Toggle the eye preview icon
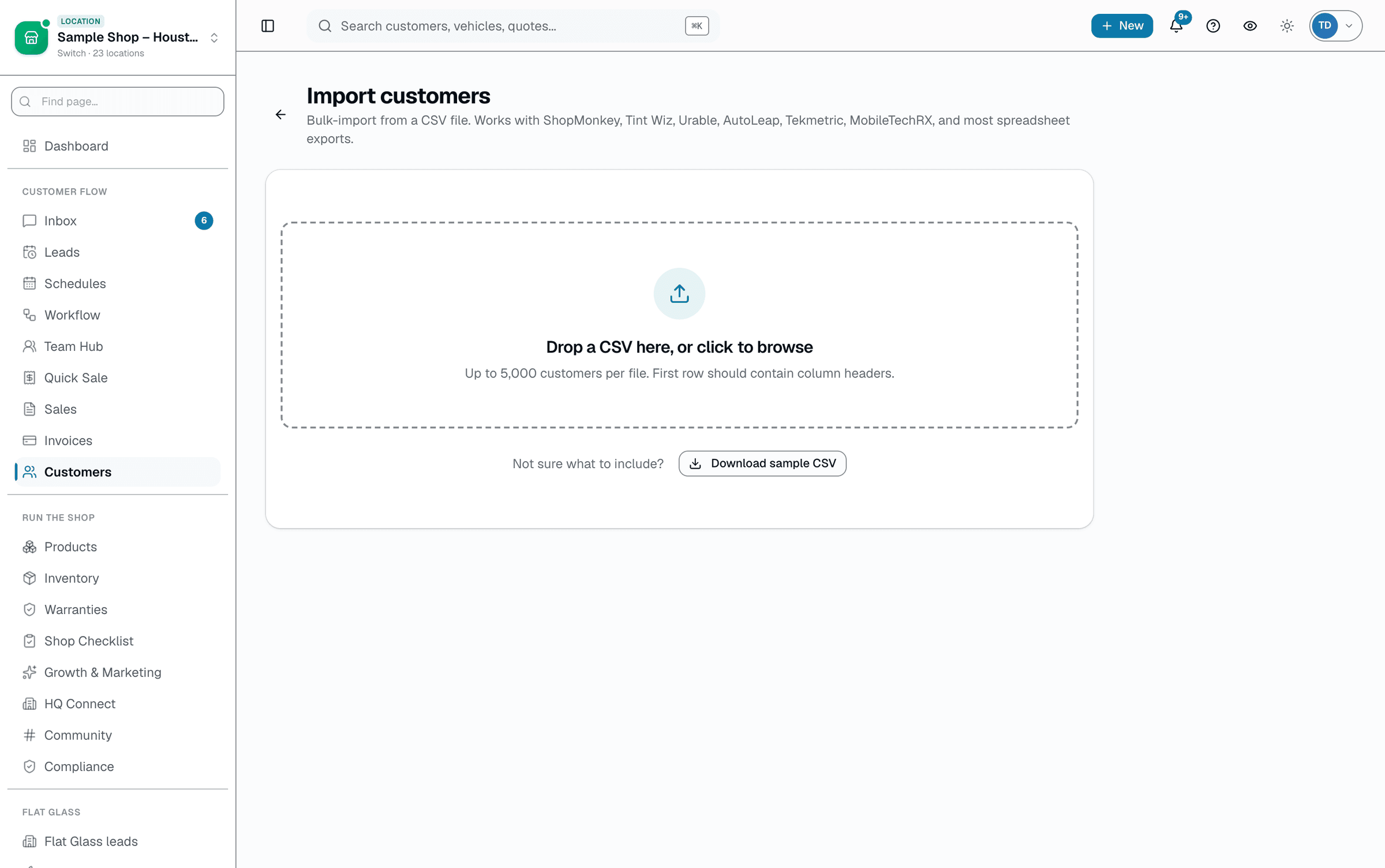This screenshot has width=1385, height=868. coord(1250,26)
